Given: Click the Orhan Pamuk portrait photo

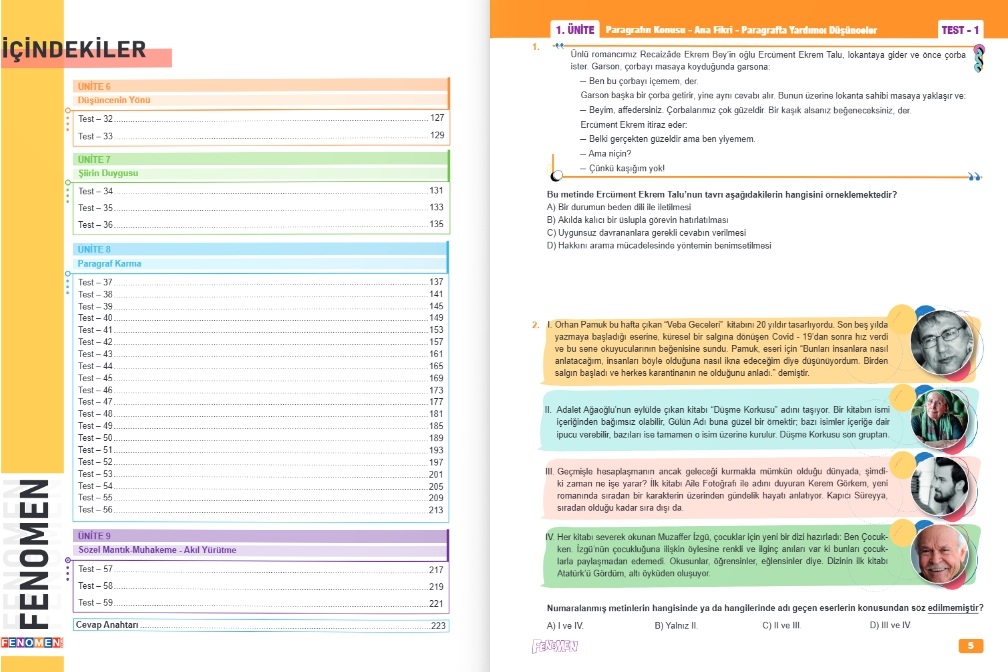Looking at the screenshot, I should click(x=942, y=343).
